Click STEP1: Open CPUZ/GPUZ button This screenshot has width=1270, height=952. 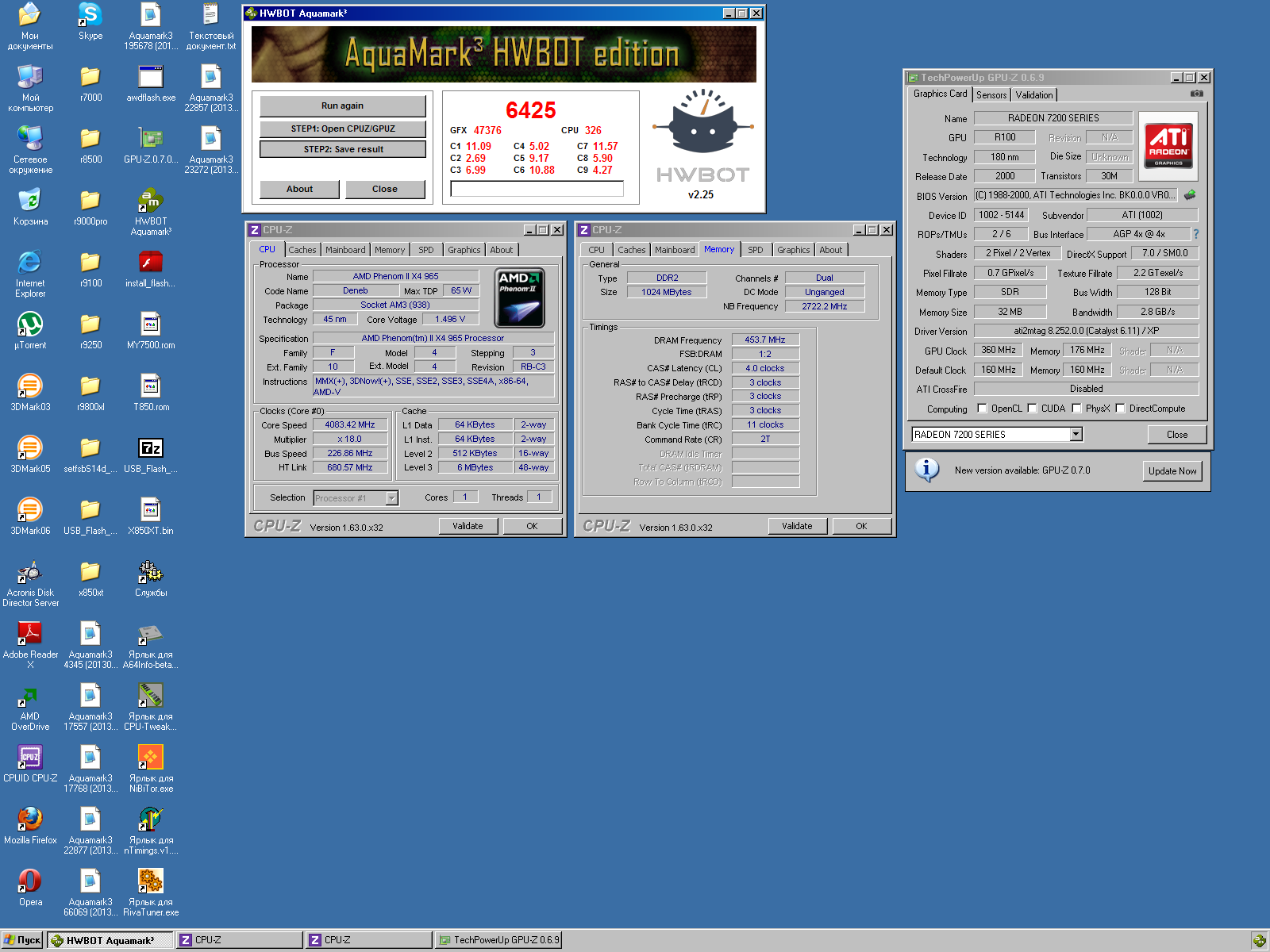coord(343,129)
